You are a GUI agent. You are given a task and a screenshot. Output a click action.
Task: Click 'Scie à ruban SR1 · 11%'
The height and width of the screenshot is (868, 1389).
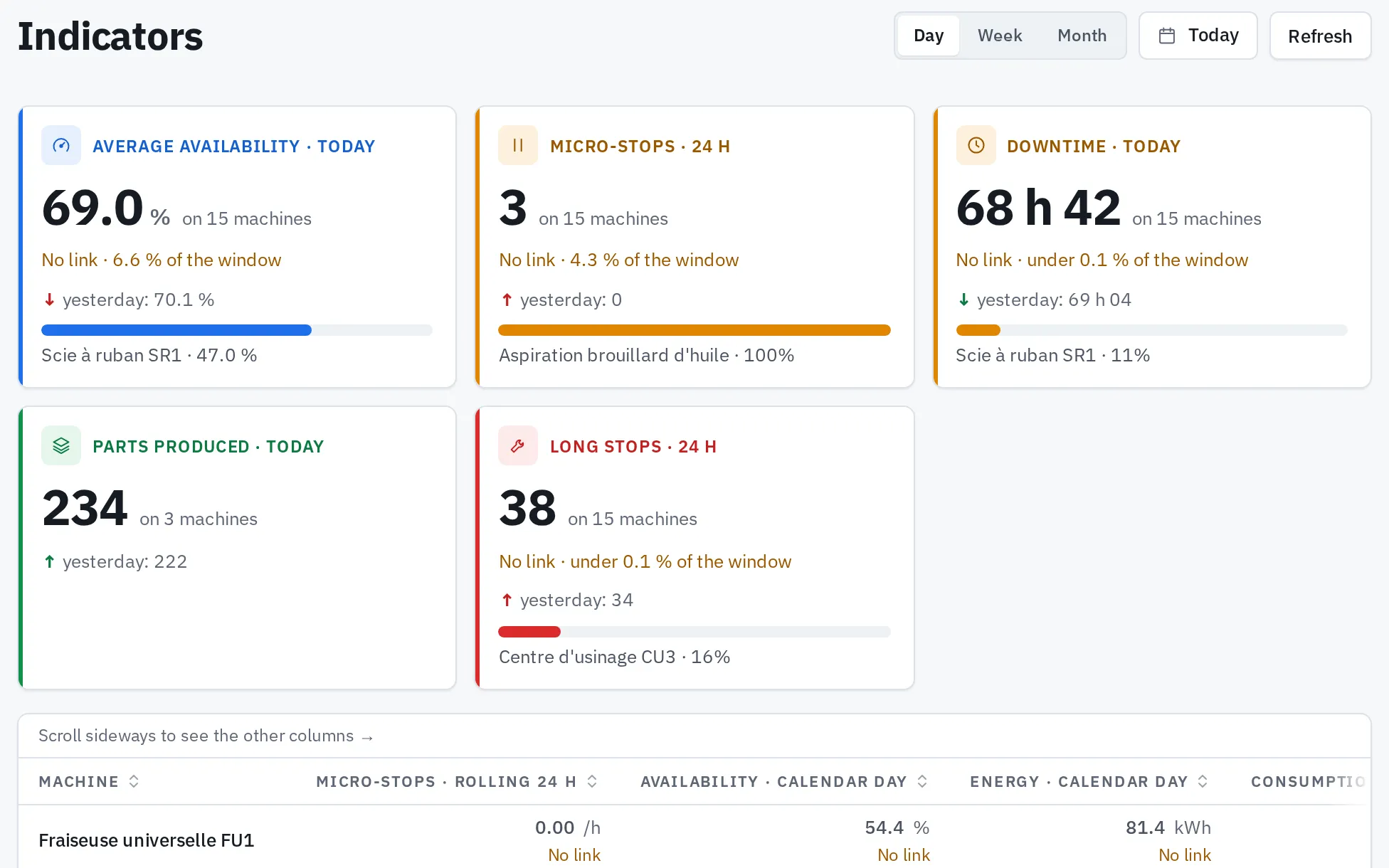pyautogui.click(x=1053, y=355)
